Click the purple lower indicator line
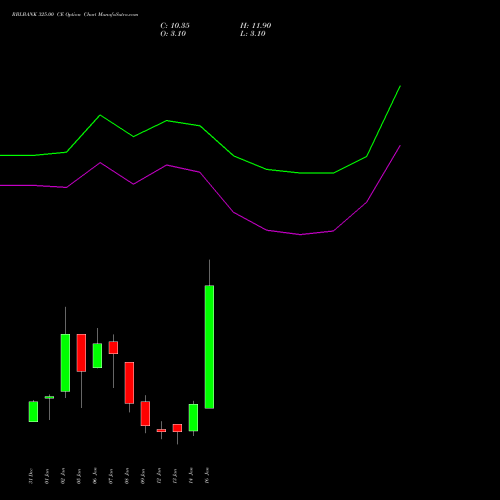 pos(200,172)
